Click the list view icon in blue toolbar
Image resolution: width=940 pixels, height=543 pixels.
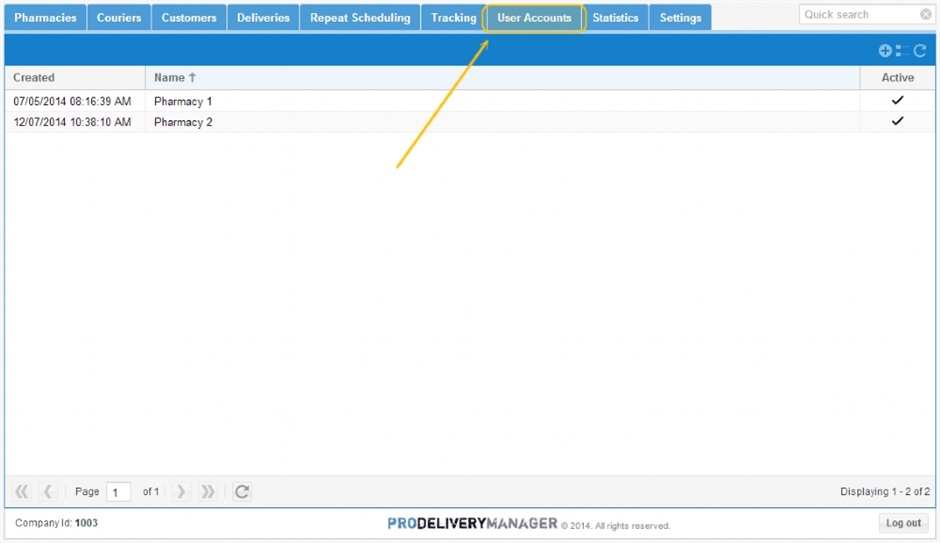[899, 51]
